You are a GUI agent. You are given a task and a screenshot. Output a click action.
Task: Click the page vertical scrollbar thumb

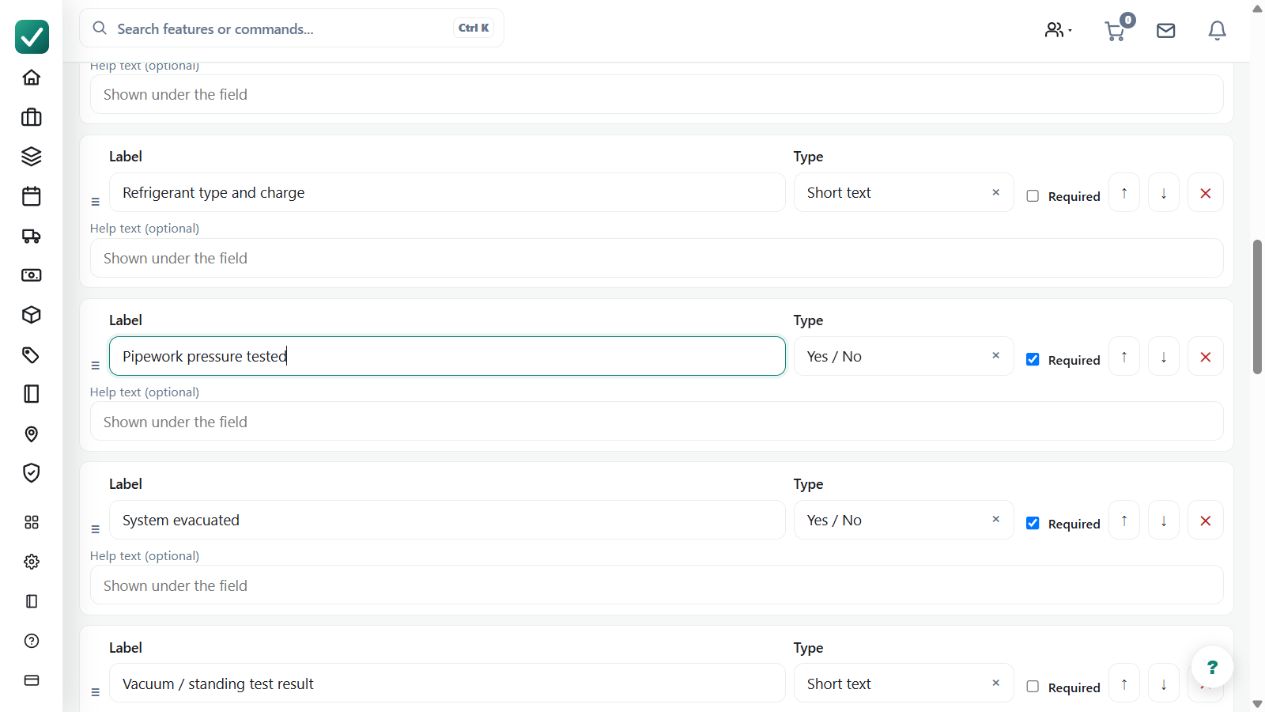click(x=1258, y=306)
